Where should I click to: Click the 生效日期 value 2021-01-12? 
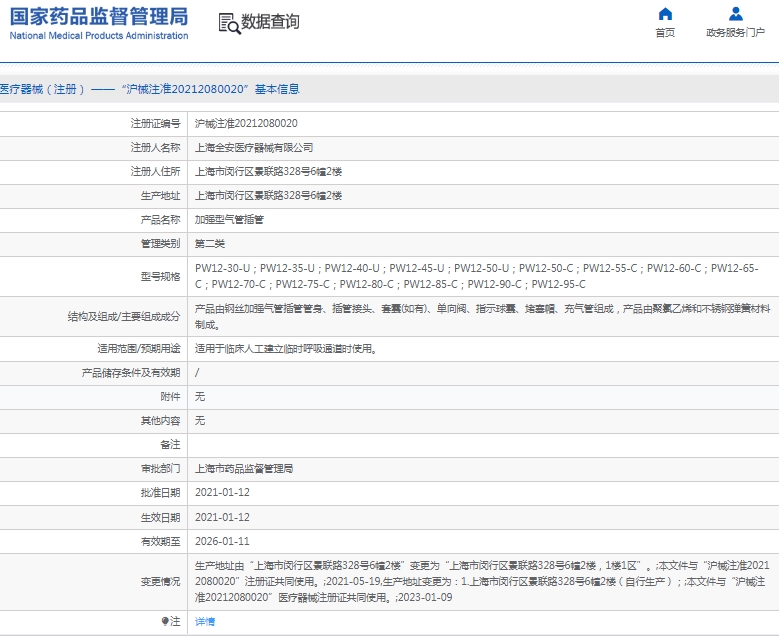point(222,517)
